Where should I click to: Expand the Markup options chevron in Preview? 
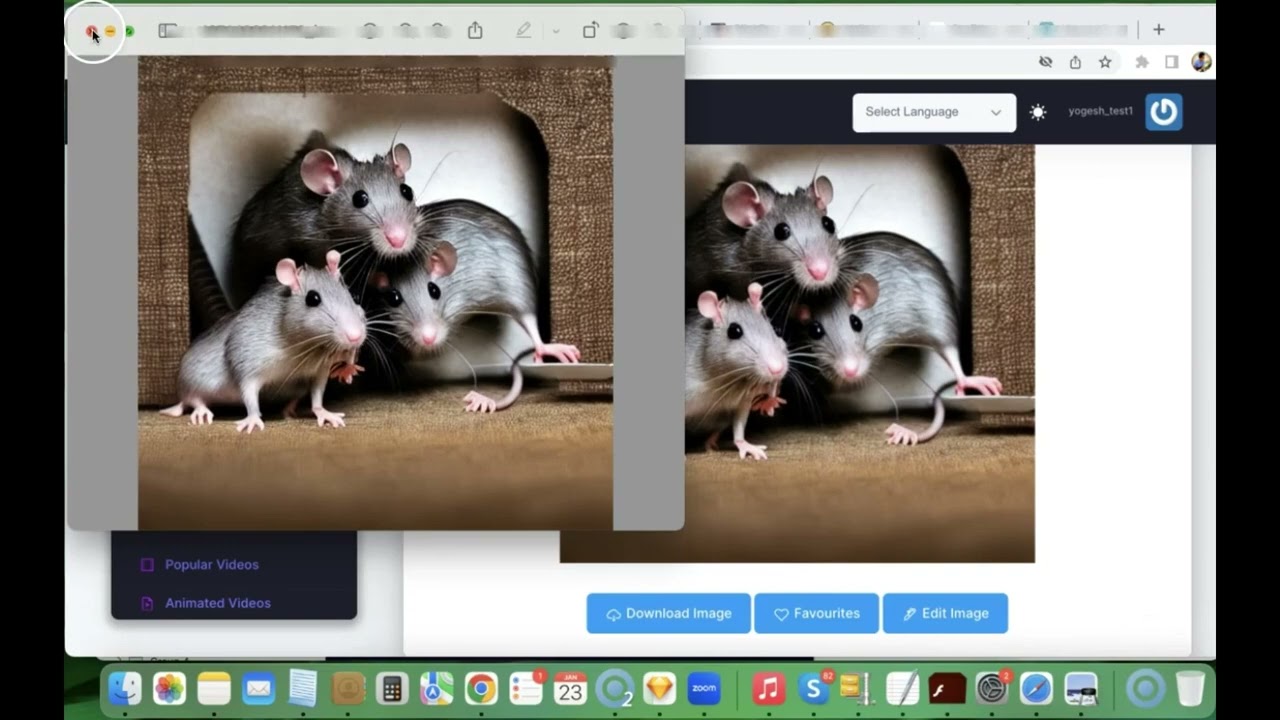tap(556, 31)
